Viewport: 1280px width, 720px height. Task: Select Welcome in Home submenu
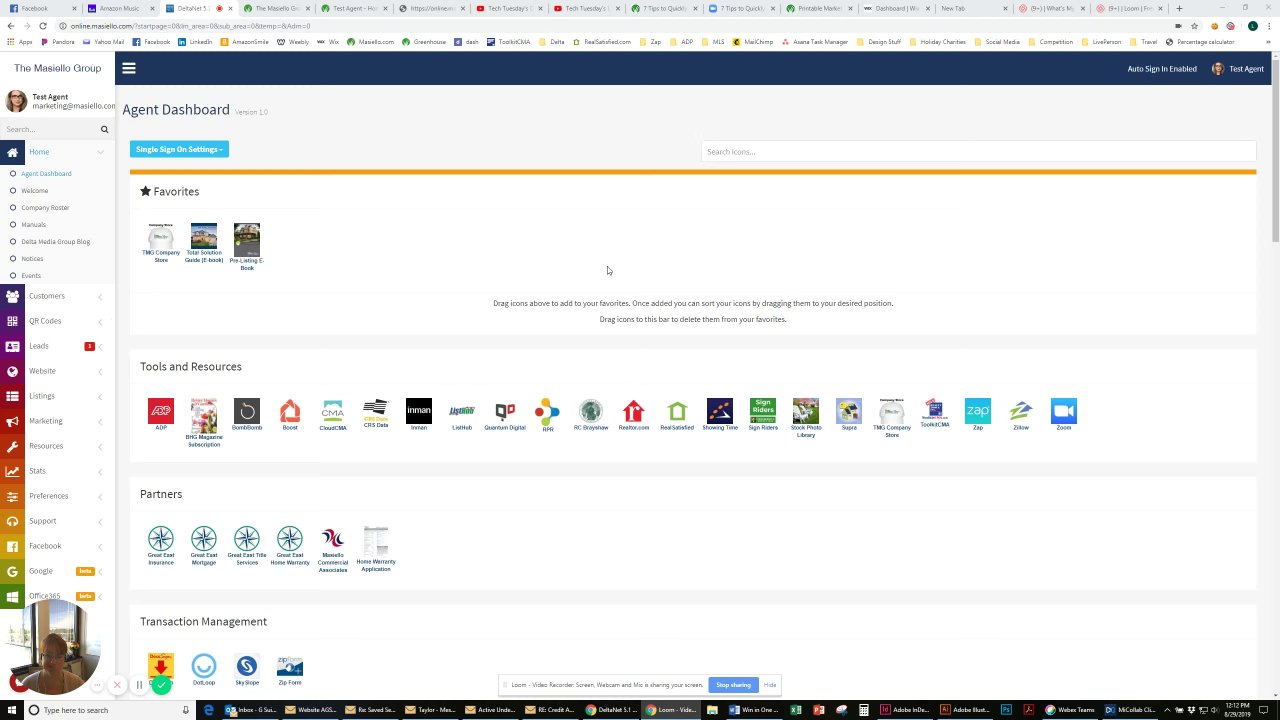click(35, 190)
